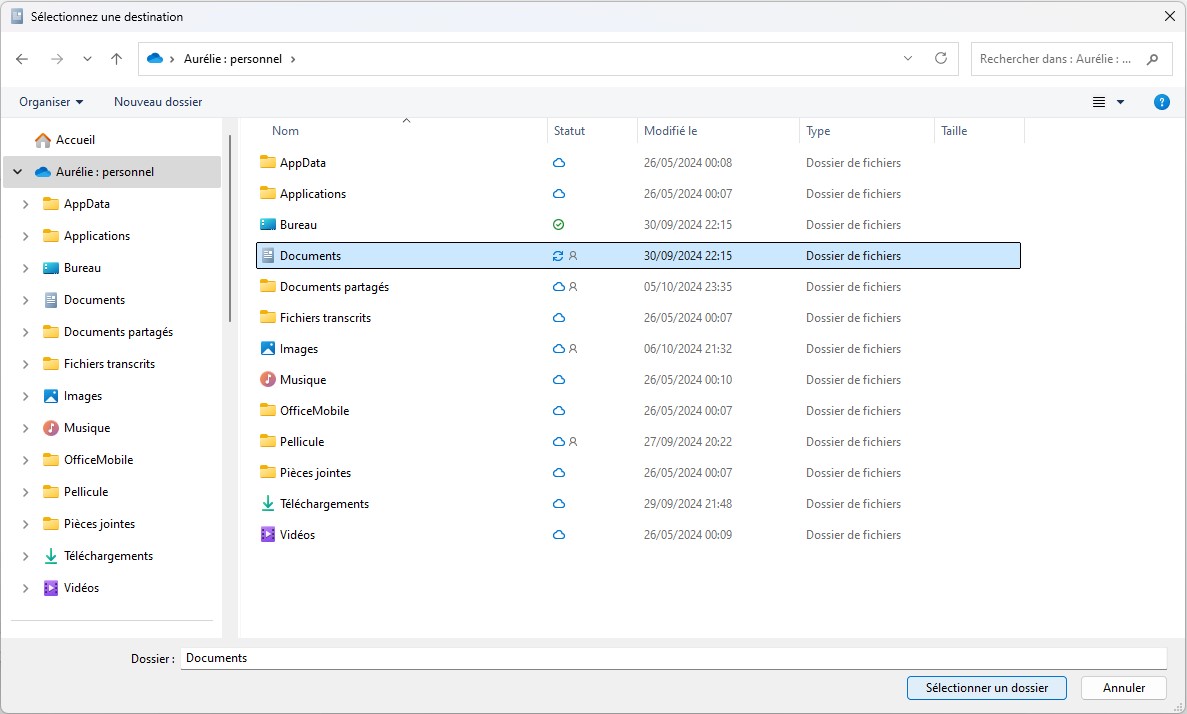Viewport: 1187px width, 714px height.
Task: Click the Vidéos icon in the sidebar tree
Action: (x=51, y=588)
